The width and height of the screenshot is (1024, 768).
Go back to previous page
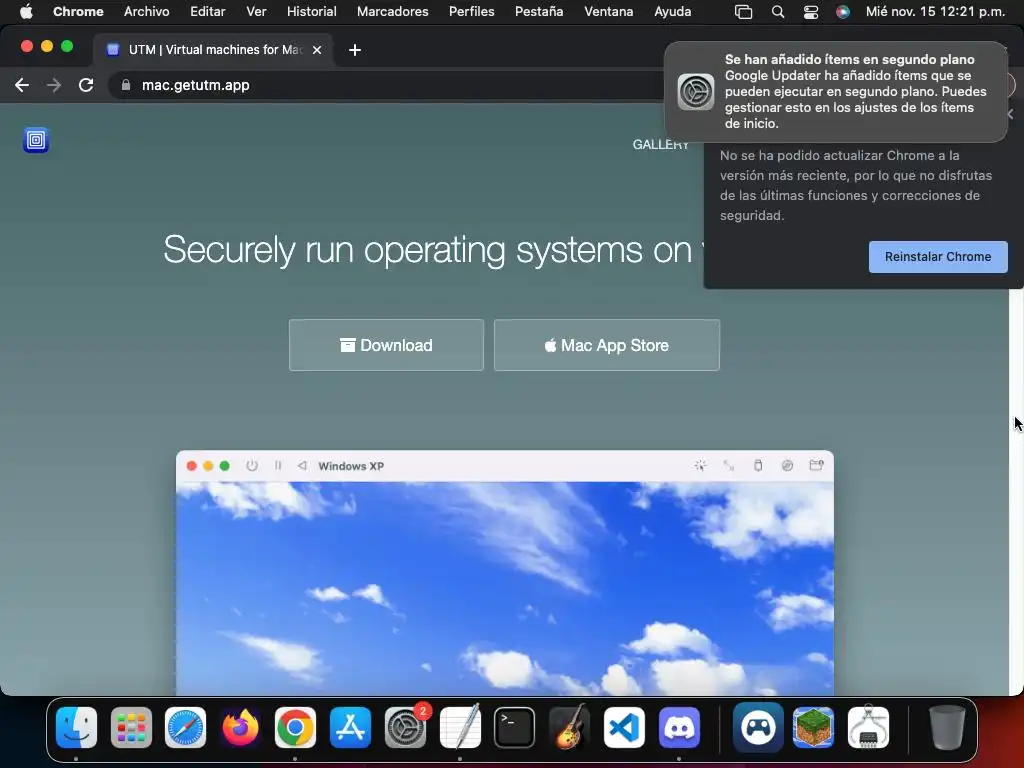pos(22,85)
